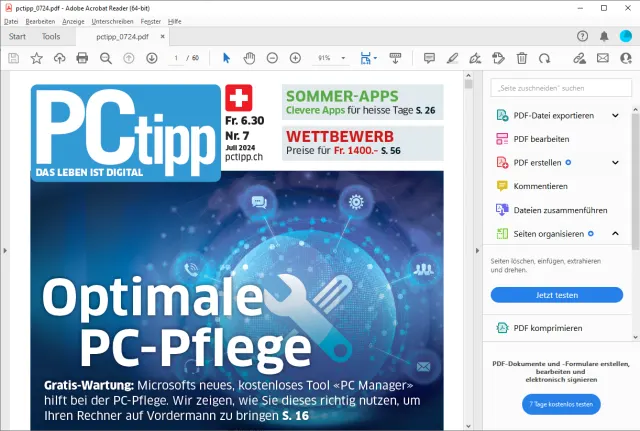
Task: Click tools pane scrollbar down arrow
Action: click(636, 337)
